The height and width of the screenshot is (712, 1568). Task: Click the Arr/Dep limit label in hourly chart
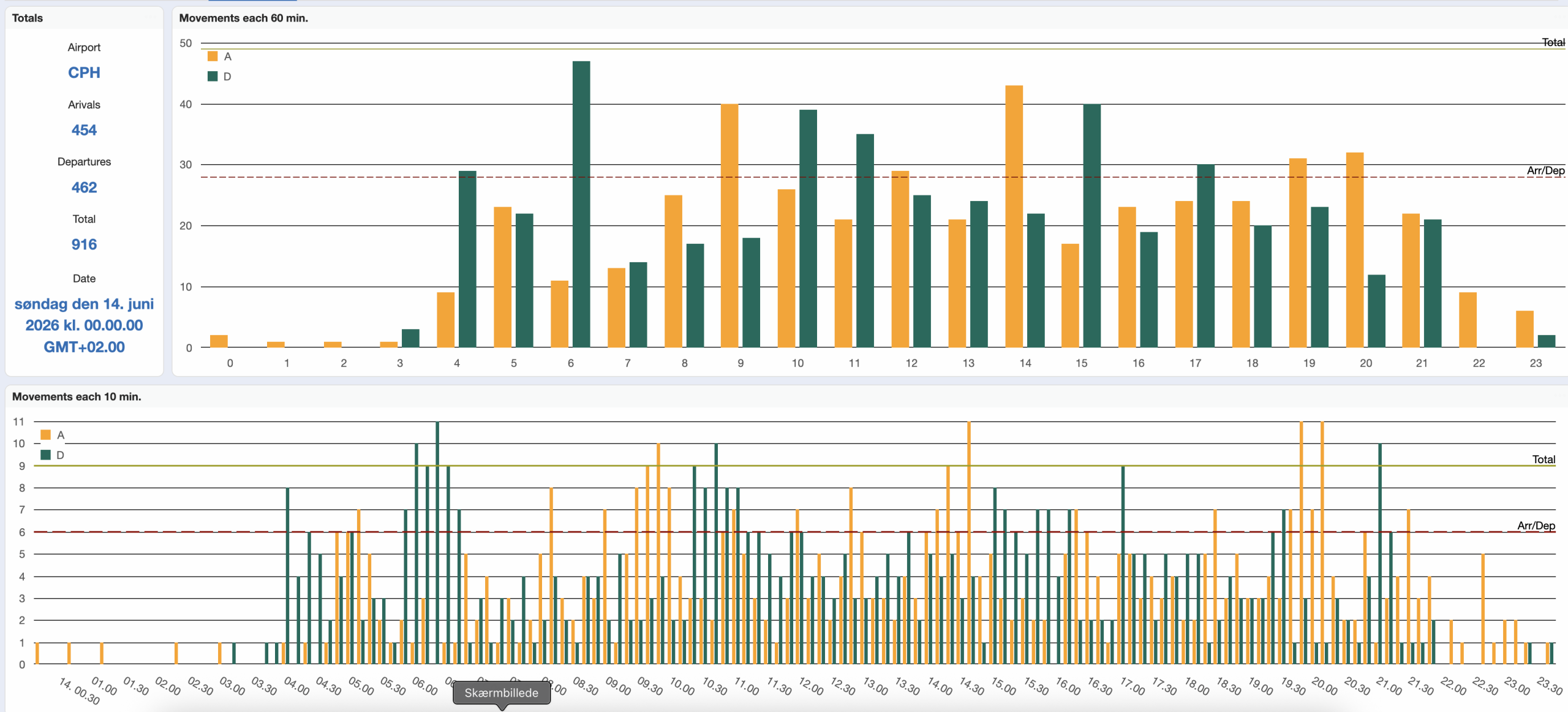[x=1545, y=170]
